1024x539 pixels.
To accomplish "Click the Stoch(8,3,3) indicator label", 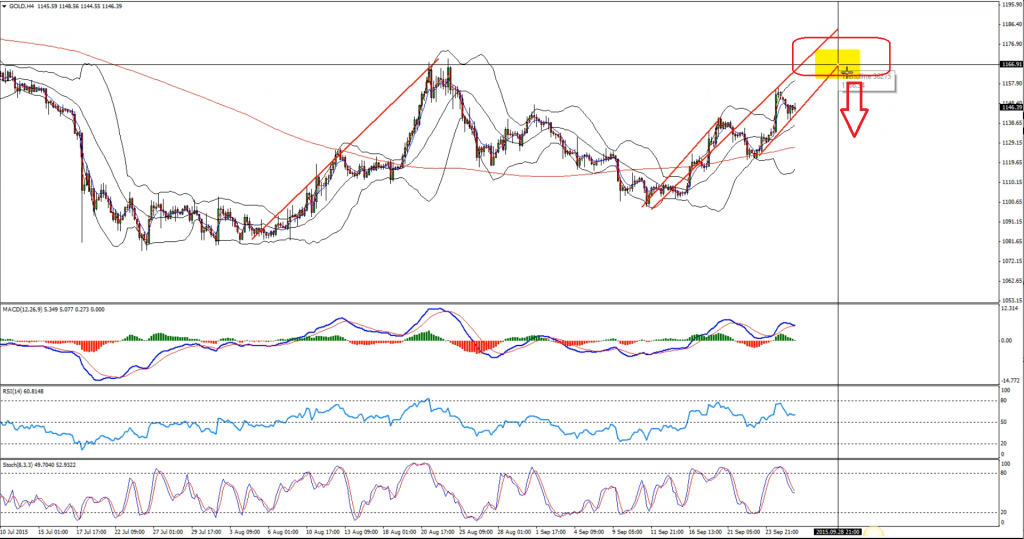I will coord(18,465).
